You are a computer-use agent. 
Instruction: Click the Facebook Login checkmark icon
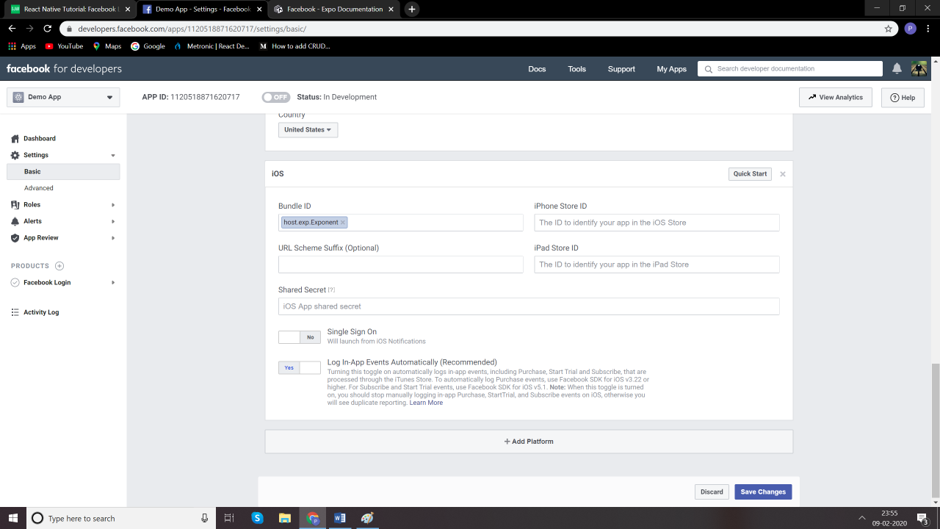(15, 282)
